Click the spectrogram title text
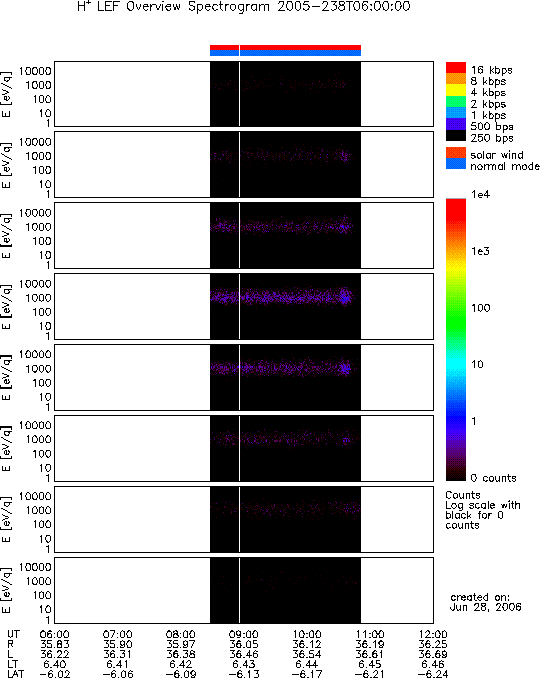The image size is (540, 678). click(x=244, y=6)
